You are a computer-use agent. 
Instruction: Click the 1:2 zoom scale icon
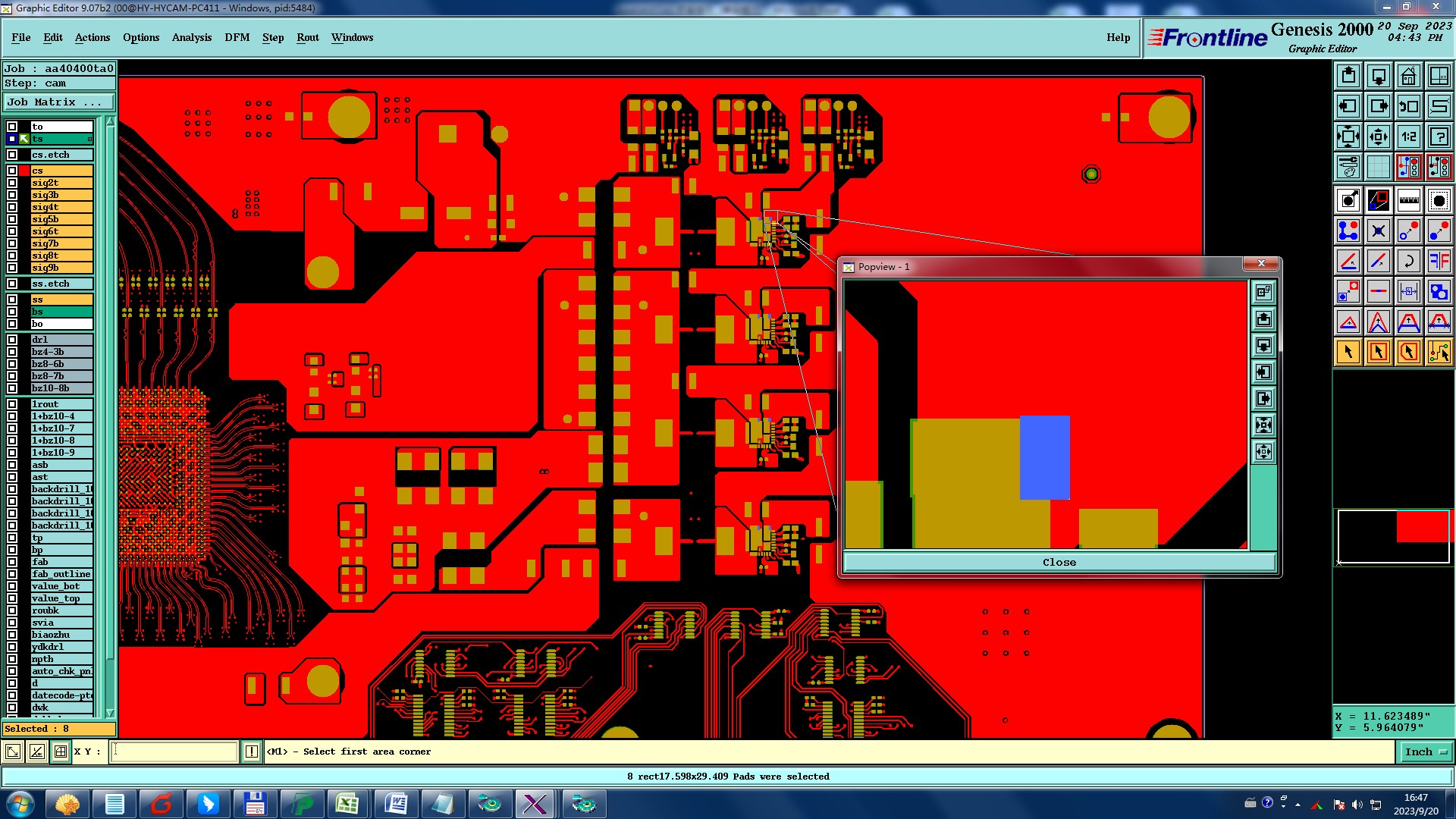1408,136
